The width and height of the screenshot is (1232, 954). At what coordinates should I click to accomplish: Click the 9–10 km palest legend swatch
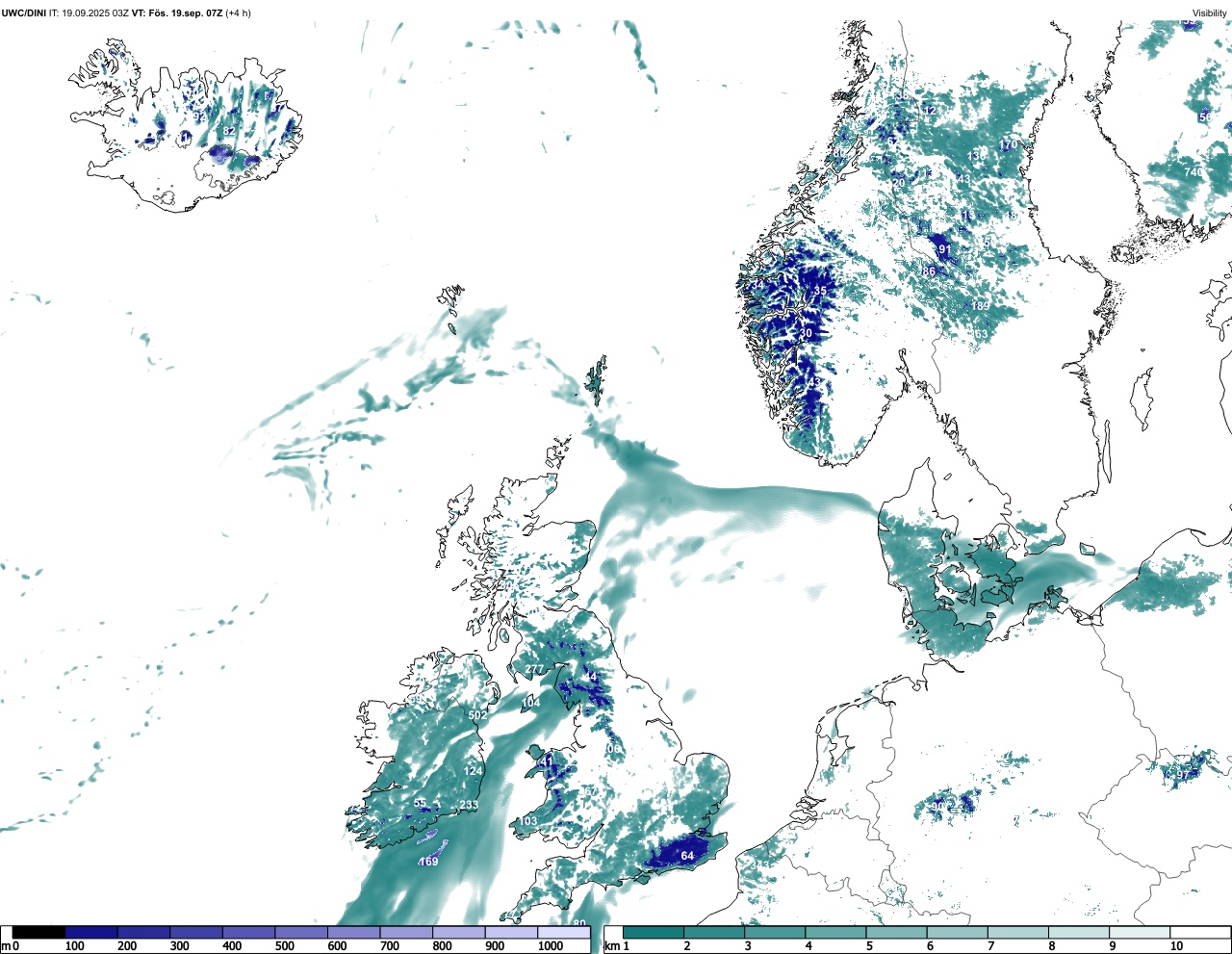pos(1141,932)
